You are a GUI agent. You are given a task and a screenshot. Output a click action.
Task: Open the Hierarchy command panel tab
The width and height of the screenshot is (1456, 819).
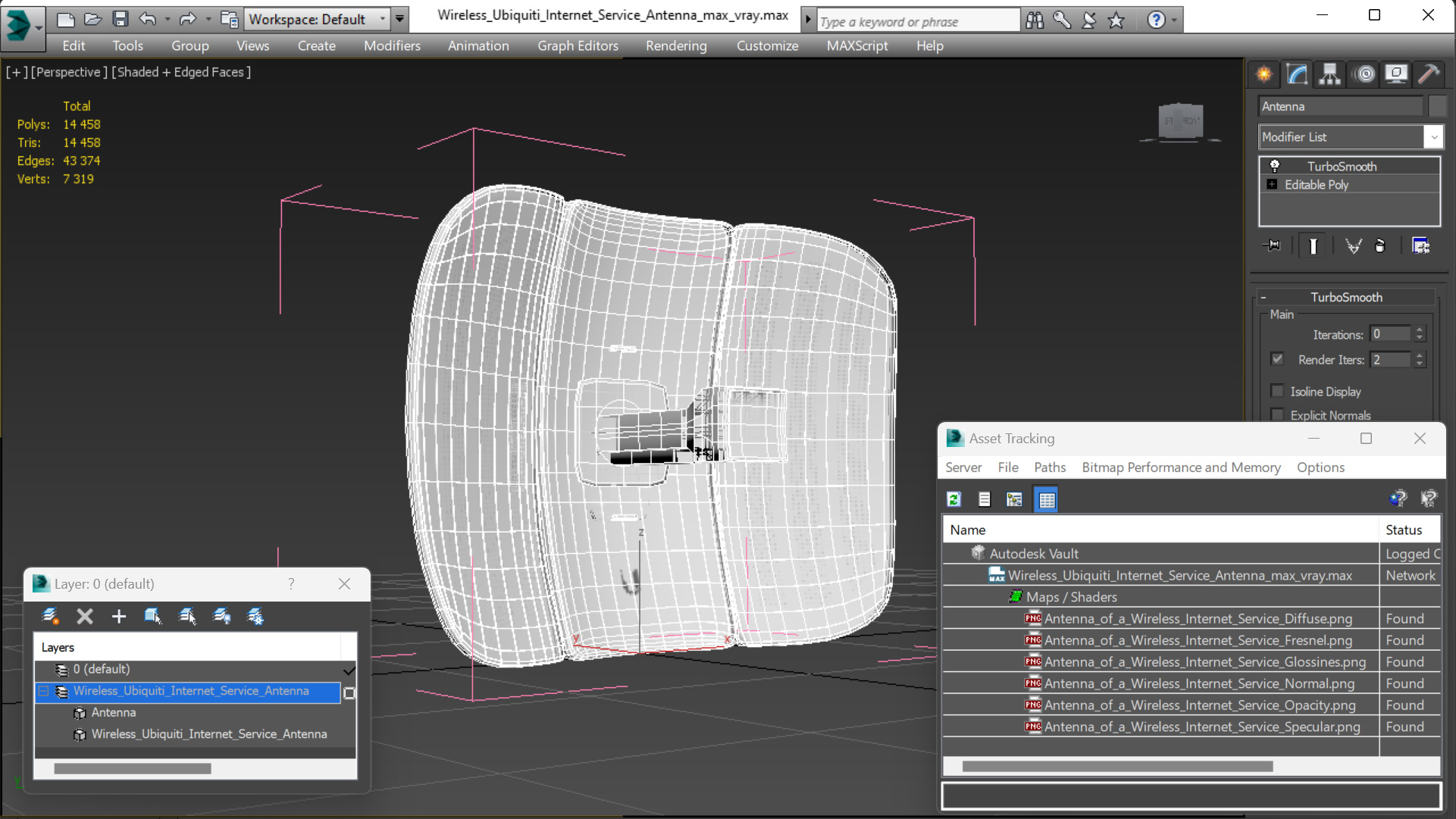click(1329, 73)
